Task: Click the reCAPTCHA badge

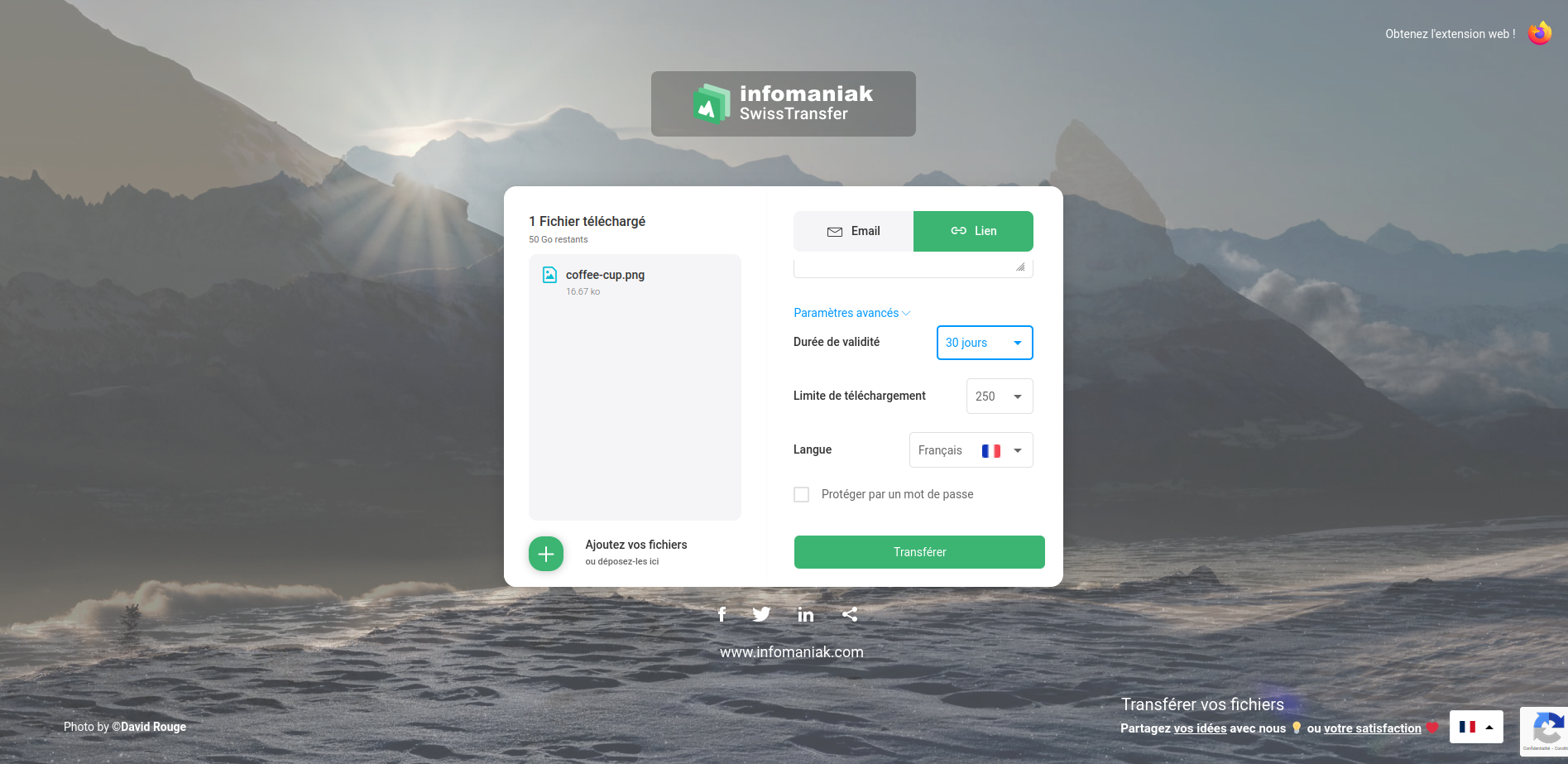Action: coord(1544,732)
